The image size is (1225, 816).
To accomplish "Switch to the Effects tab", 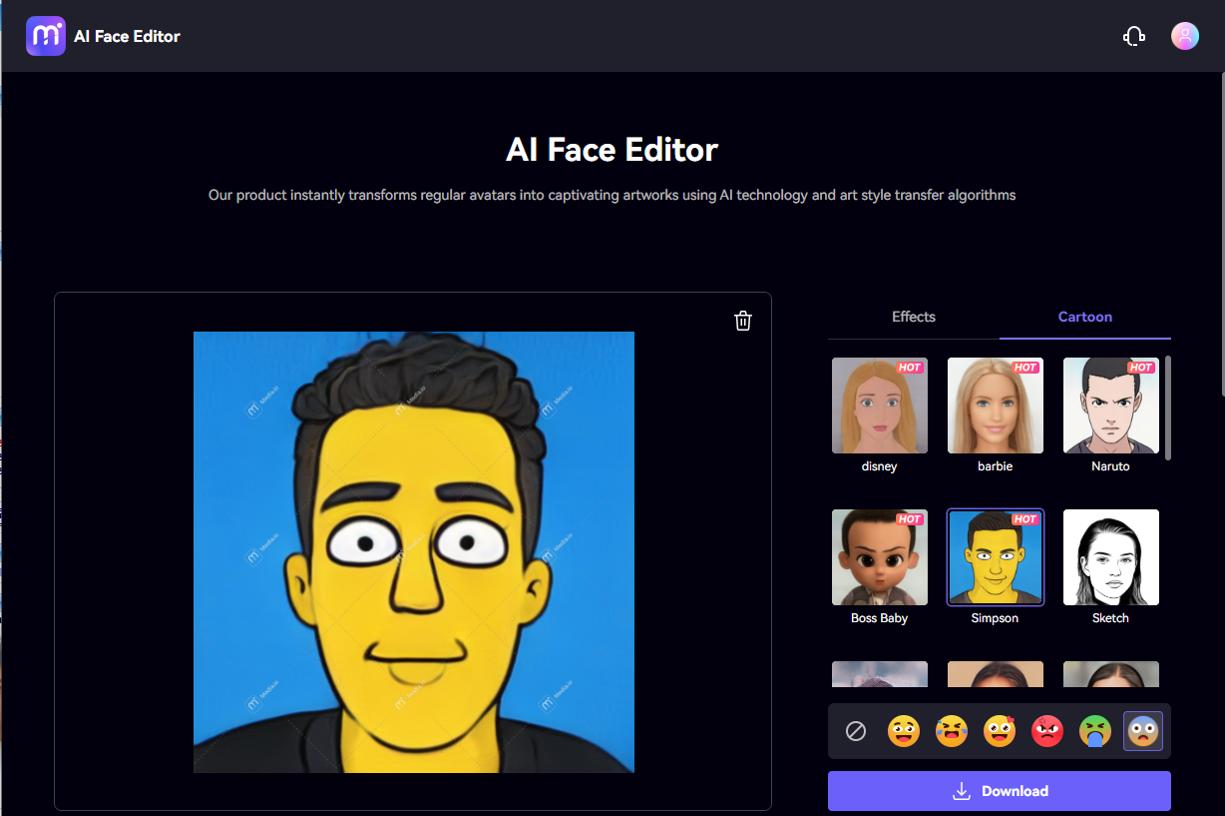I will pos(912,316).
